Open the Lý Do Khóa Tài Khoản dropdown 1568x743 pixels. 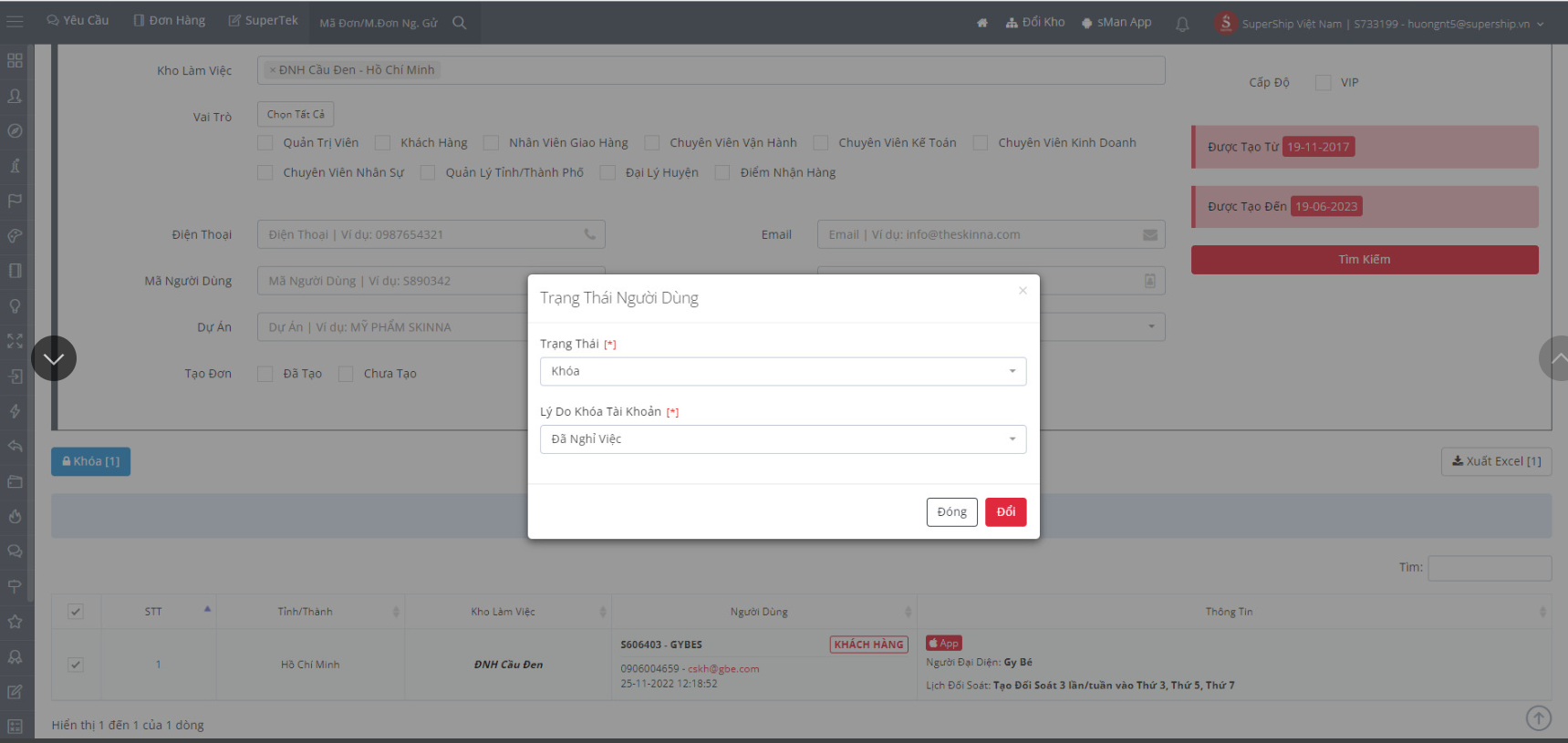click(783, 439)
